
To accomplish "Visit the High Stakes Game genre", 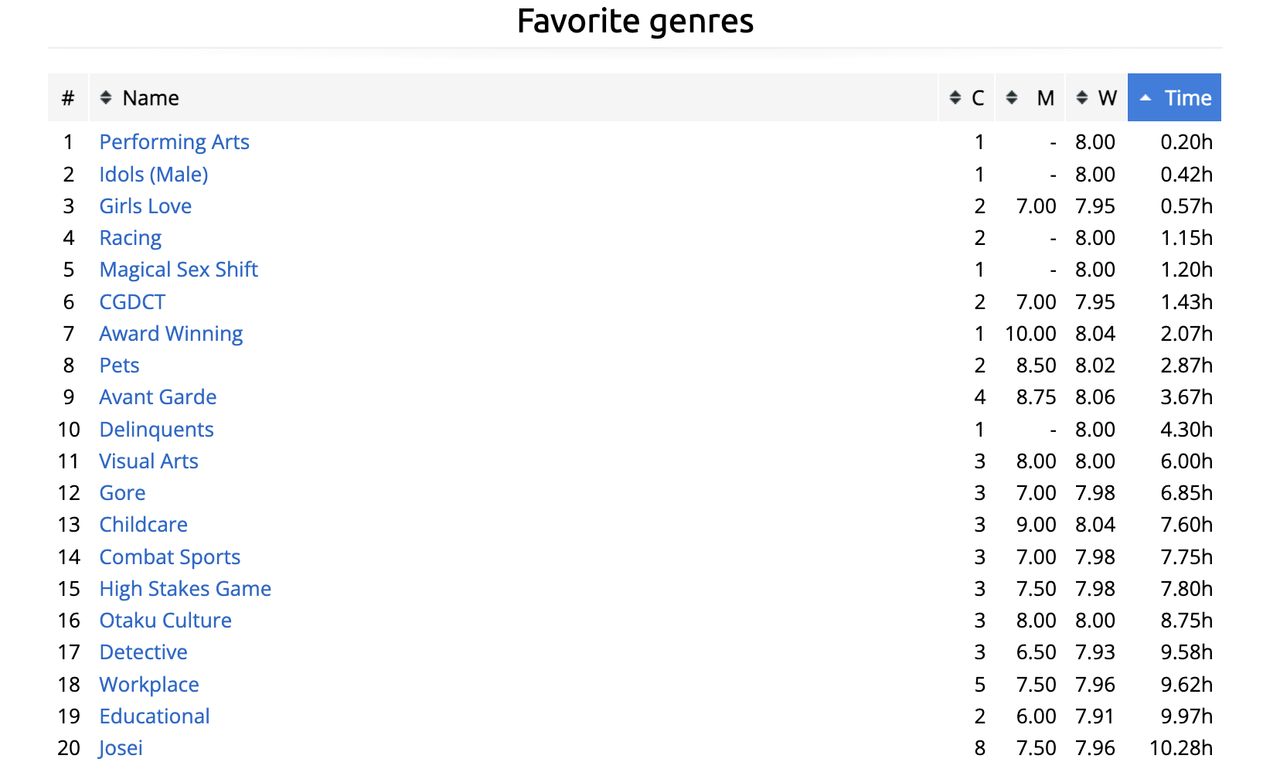I will coord(185,588).
